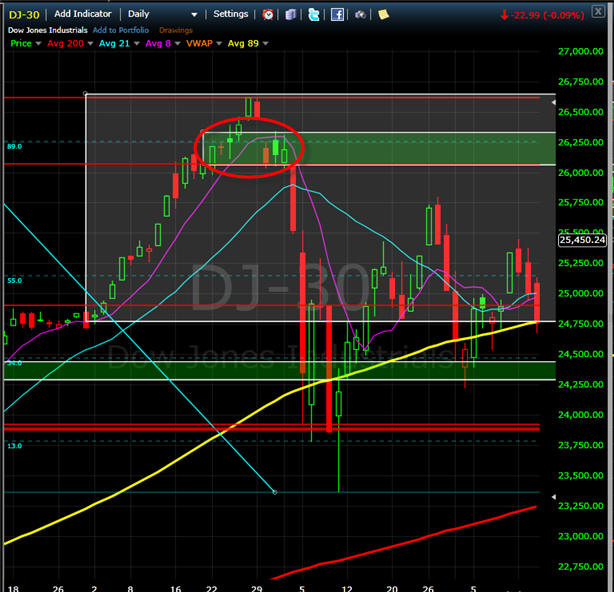The height and width of the screenshot is (592, 614).
Task: Click the 26,250.00 price axis label
Action: point(580,143)
